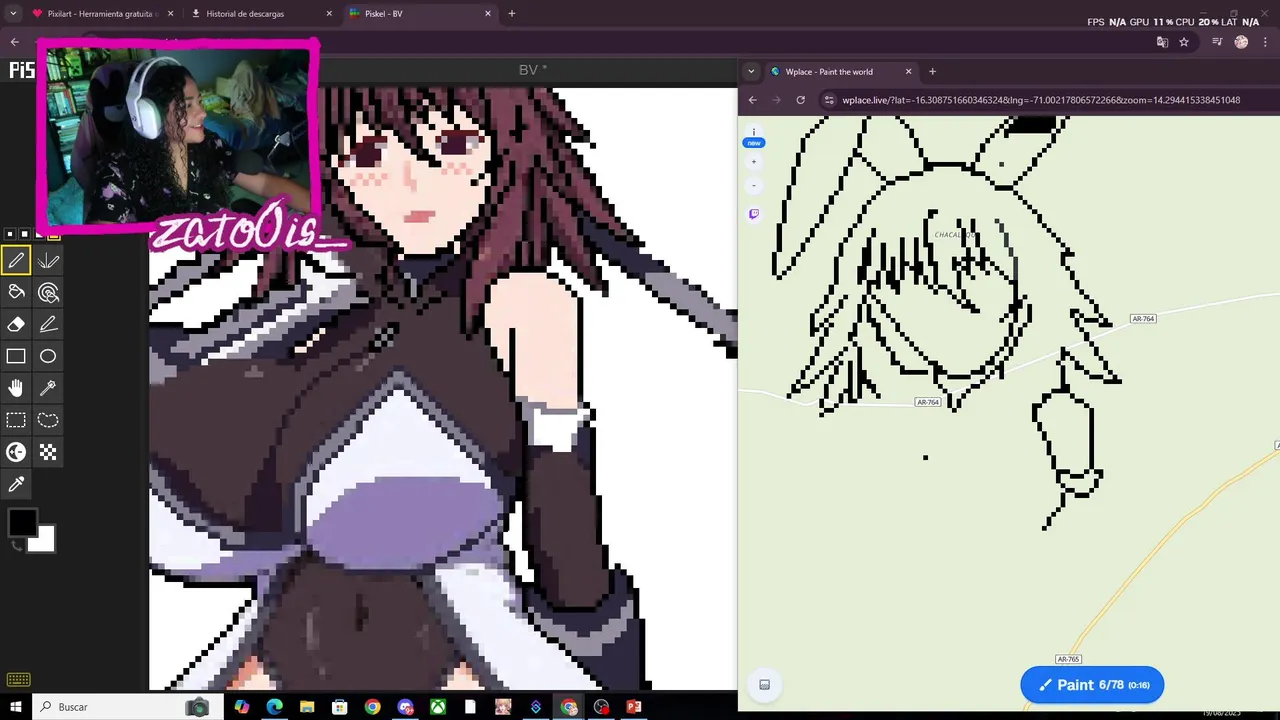The image size is (1280, 720).
Task: Select the Color picker eyedropper tool
Action: [x=16, y=484]
